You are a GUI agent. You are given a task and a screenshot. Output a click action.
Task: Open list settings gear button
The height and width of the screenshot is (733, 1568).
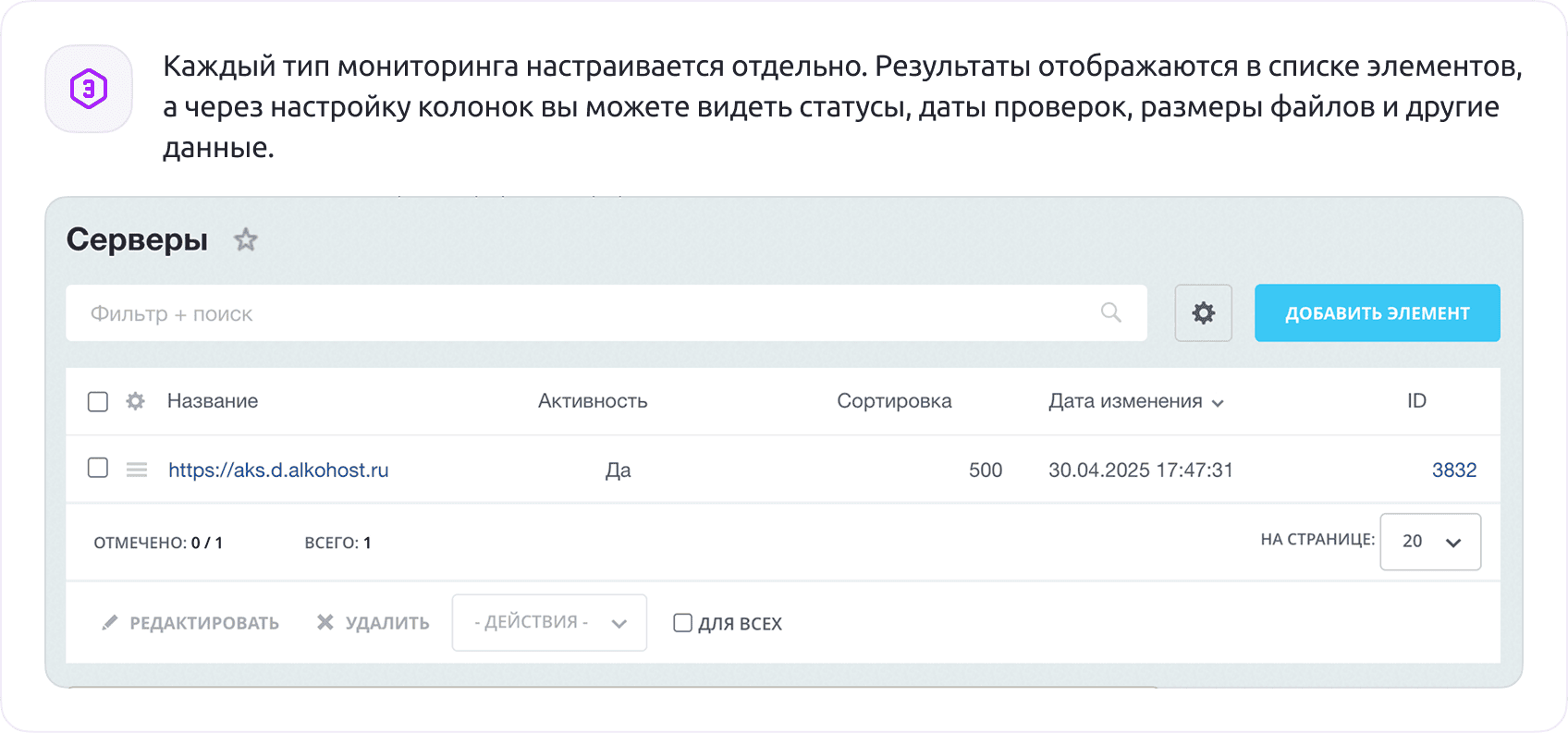tap(1204, 312)
